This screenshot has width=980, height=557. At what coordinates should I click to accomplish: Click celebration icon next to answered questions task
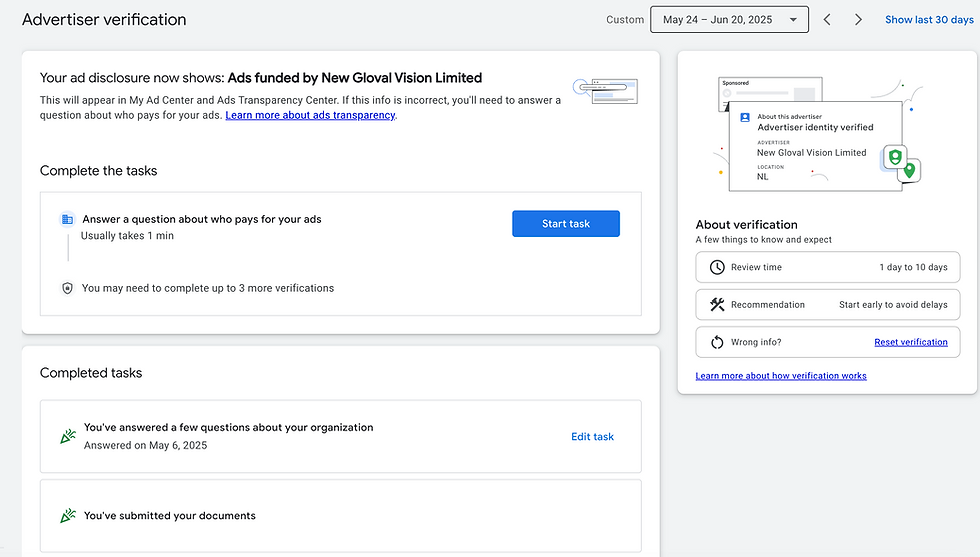pyautogui.click(x=68, y=436)
